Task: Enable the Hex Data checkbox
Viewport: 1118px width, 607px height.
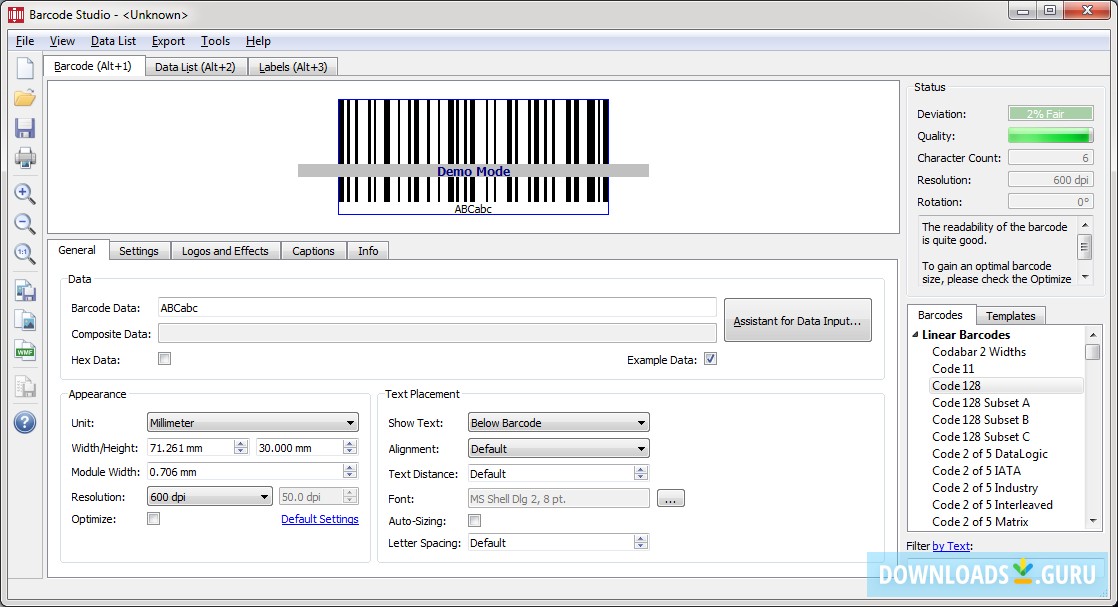Action: pos(164,359)
